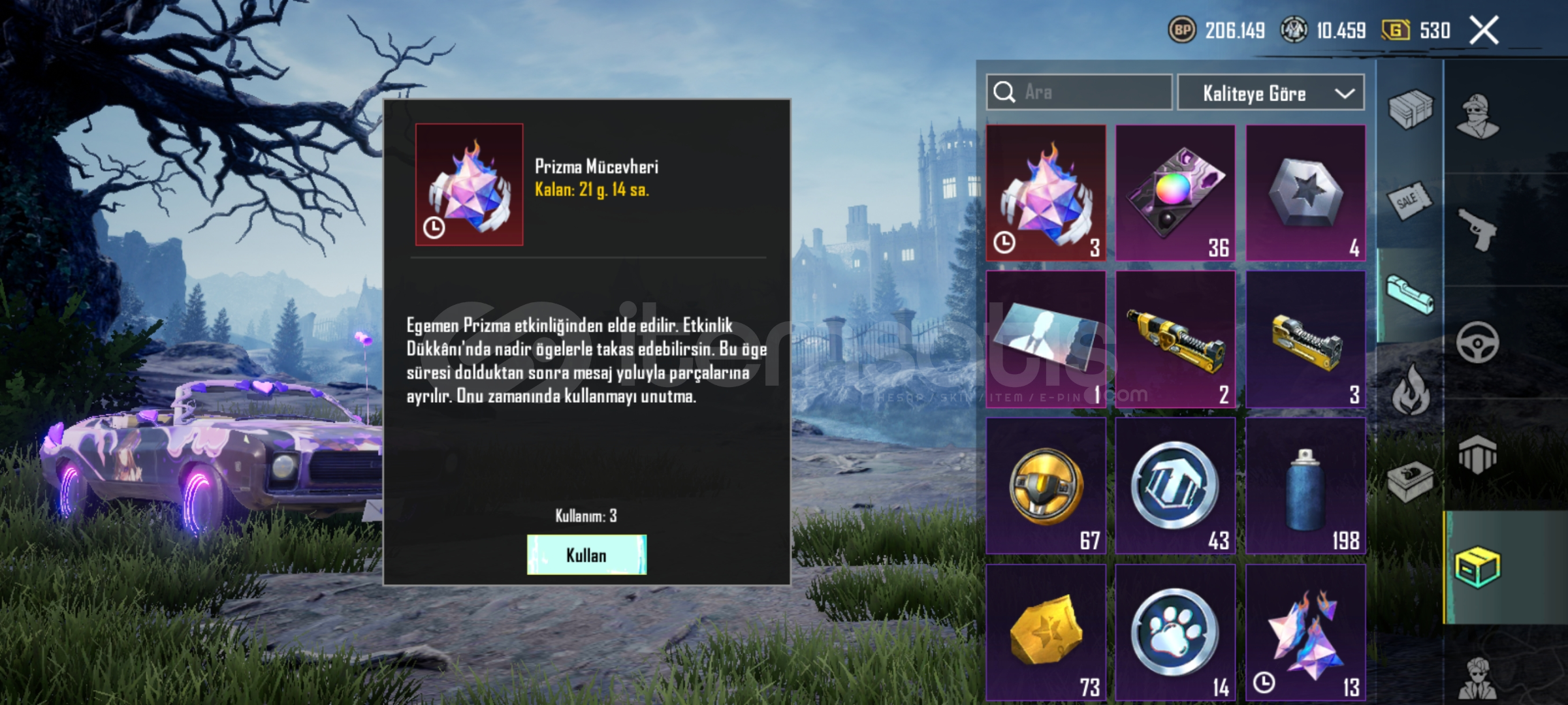The height and width of the screenshot is (705, 1568).
Task: Select the blue spray can item with 198
Action: coord(1305,486)
